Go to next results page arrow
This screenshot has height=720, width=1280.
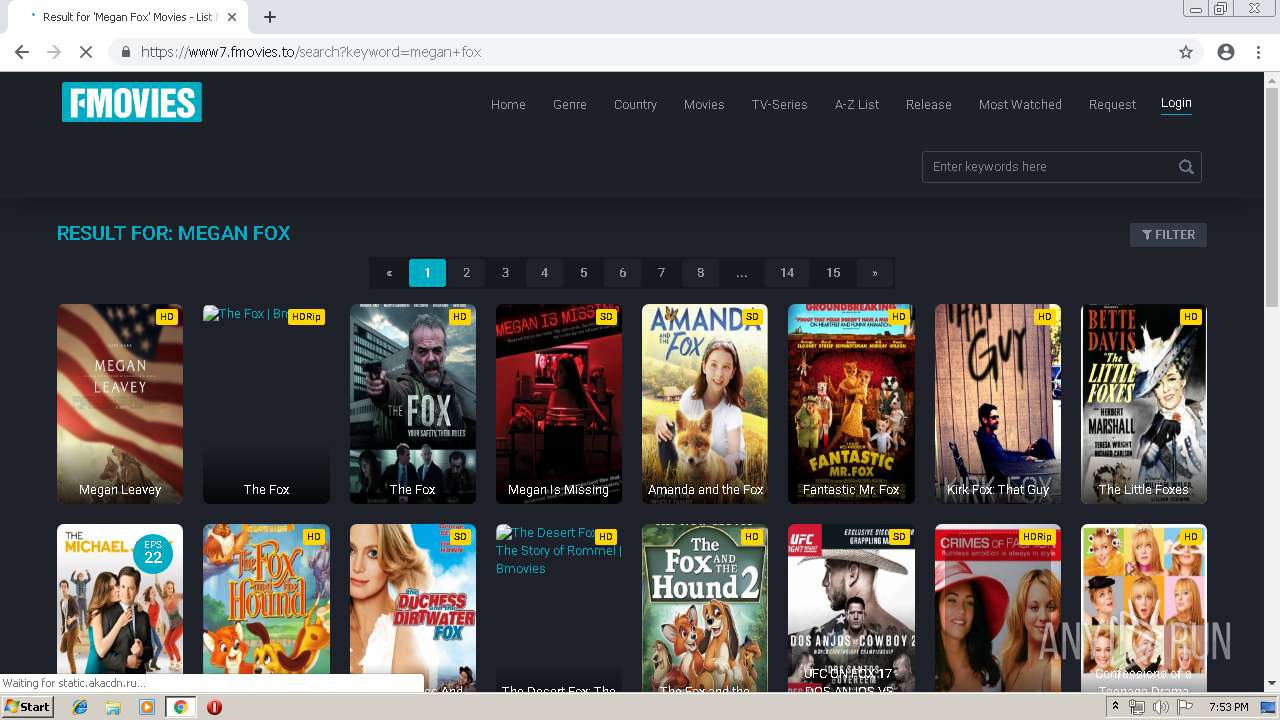tap(874, 272)
